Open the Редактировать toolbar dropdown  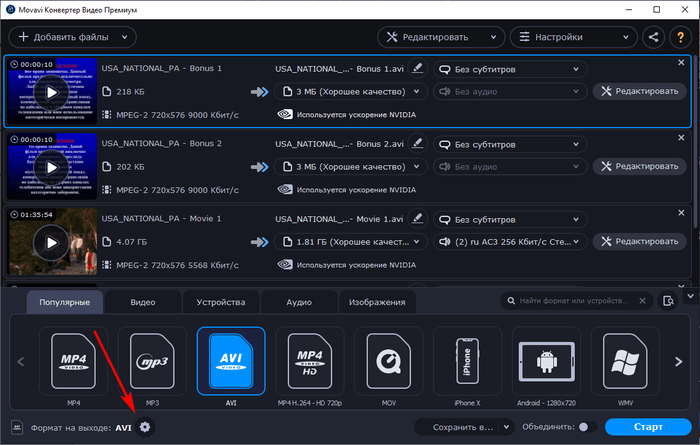tap(441, 37)
